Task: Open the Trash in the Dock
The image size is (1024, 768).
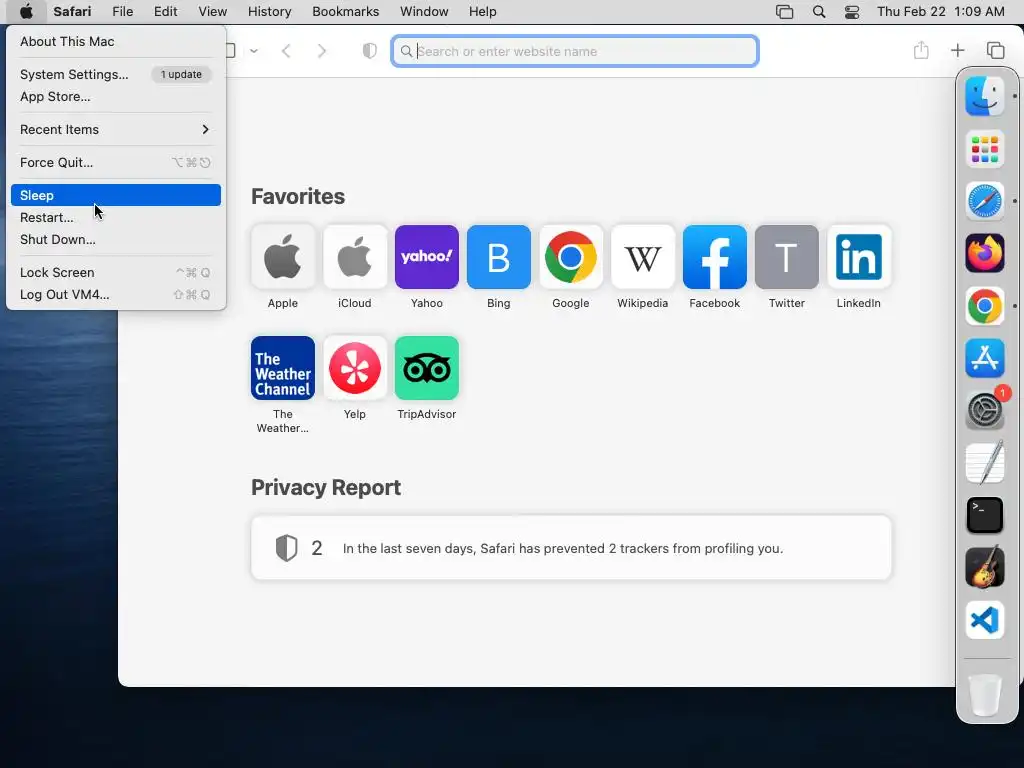Action: (x=985, y=695)
